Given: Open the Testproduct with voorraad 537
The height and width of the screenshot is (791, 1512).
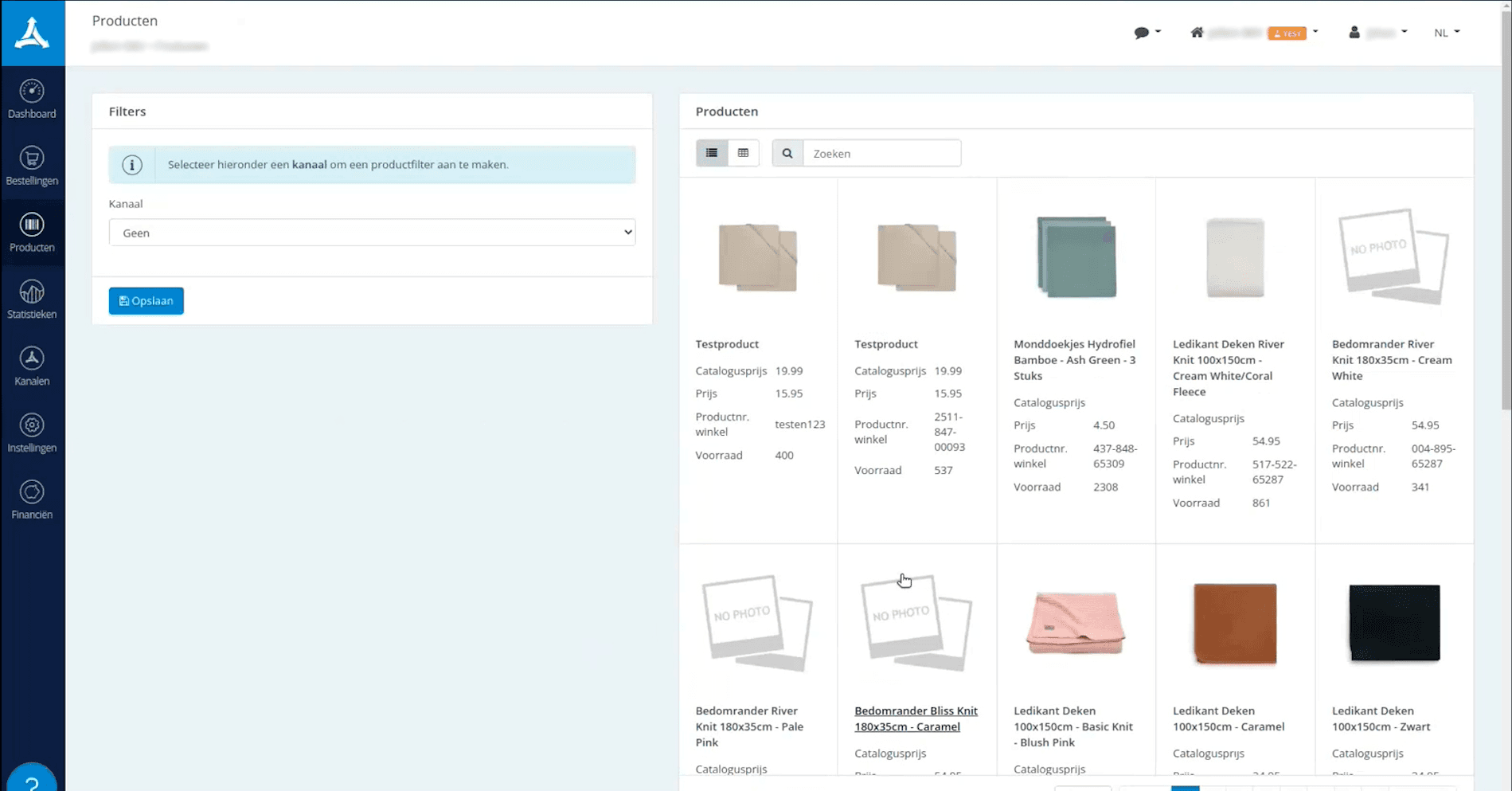Looking at the screenshot, I should tap(886, 344).
